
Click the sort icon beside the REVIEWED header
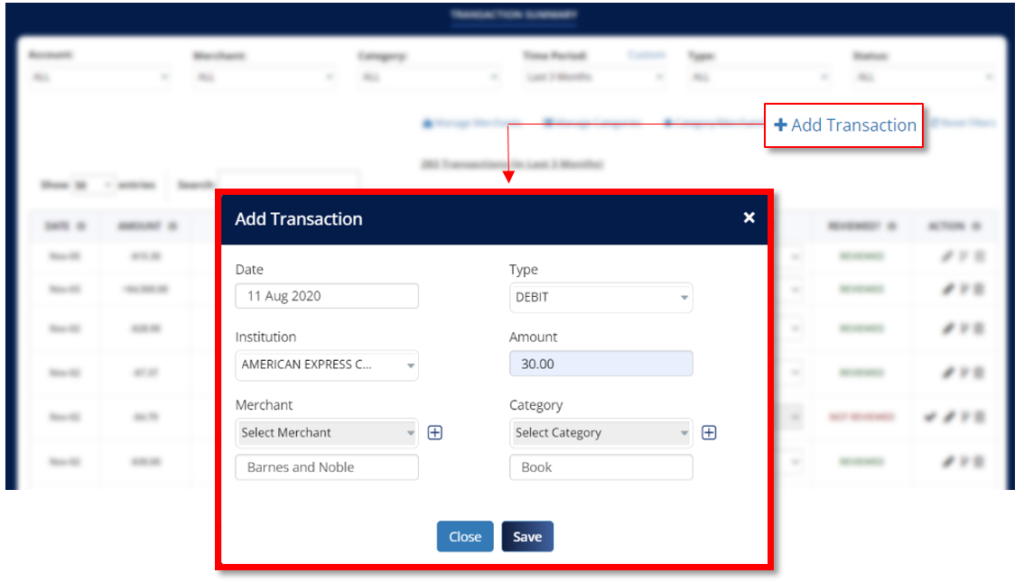point(890,226)
